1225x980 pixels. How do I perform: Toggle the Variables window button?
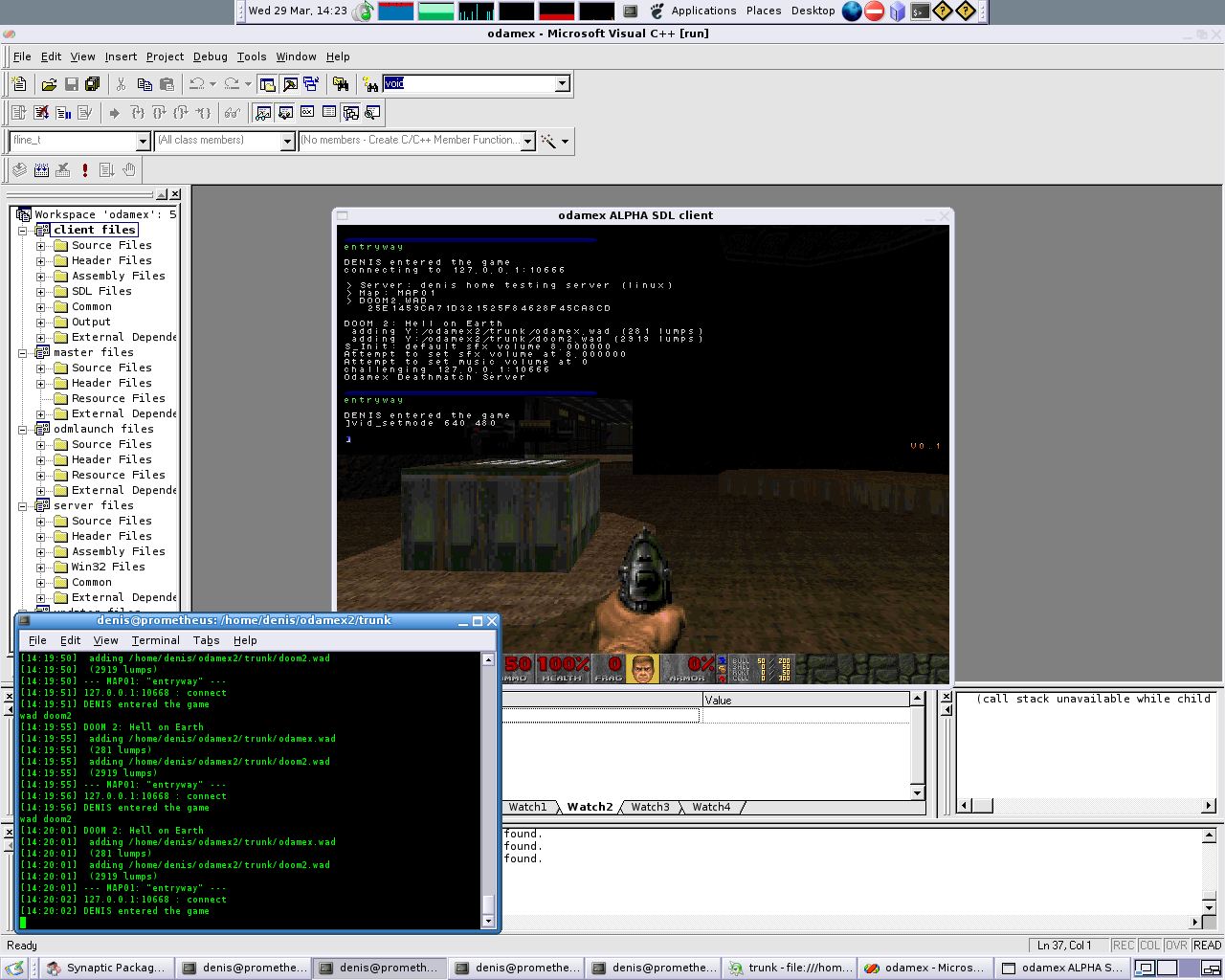pos(285,113)
